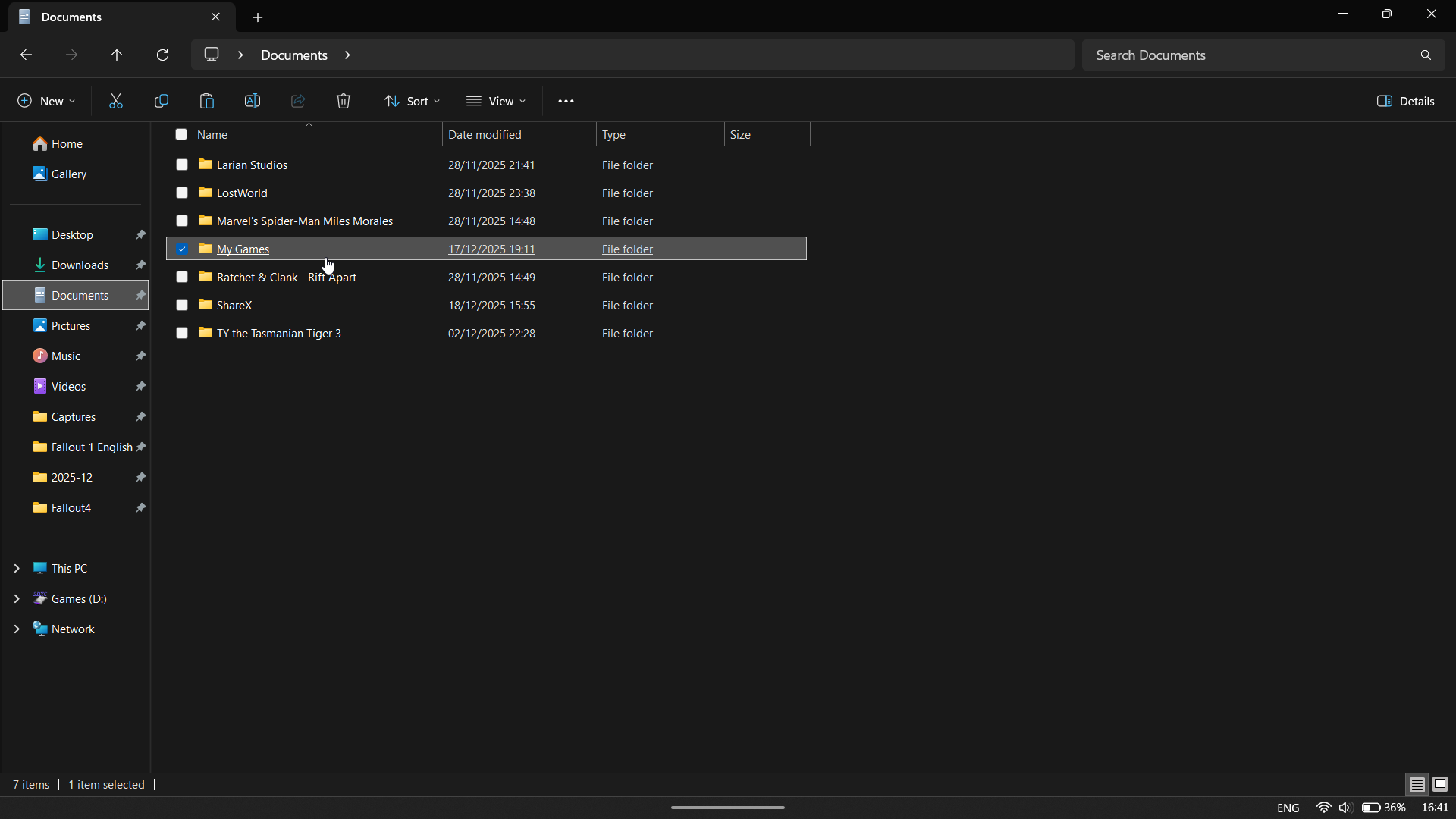Open the Share option from the toolbar
This screenshot has width=1456, height=819.
pyautogui.click(x=297, y=101)
